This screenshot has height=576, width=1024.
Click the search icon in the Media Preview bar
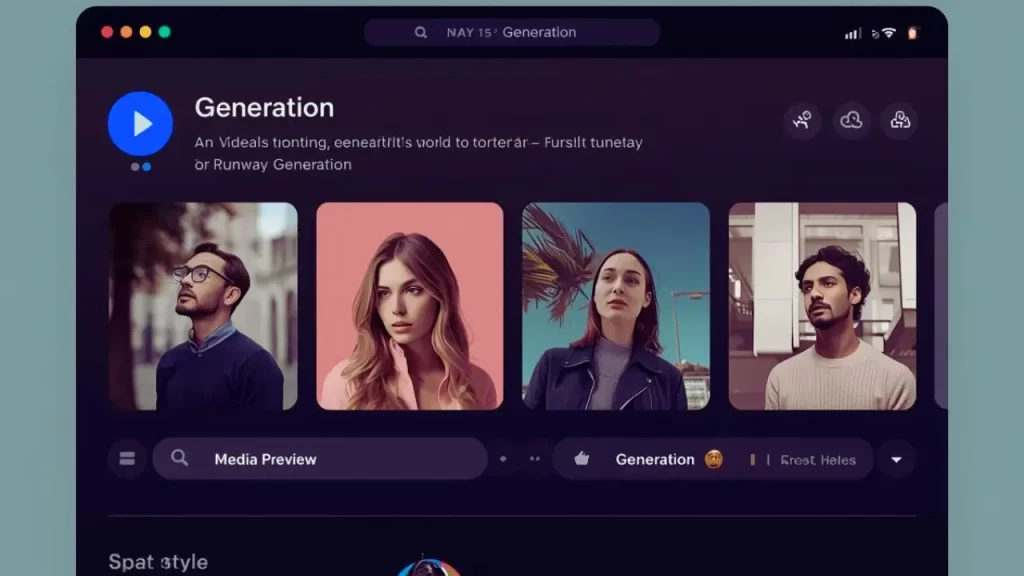click(180, 458)
